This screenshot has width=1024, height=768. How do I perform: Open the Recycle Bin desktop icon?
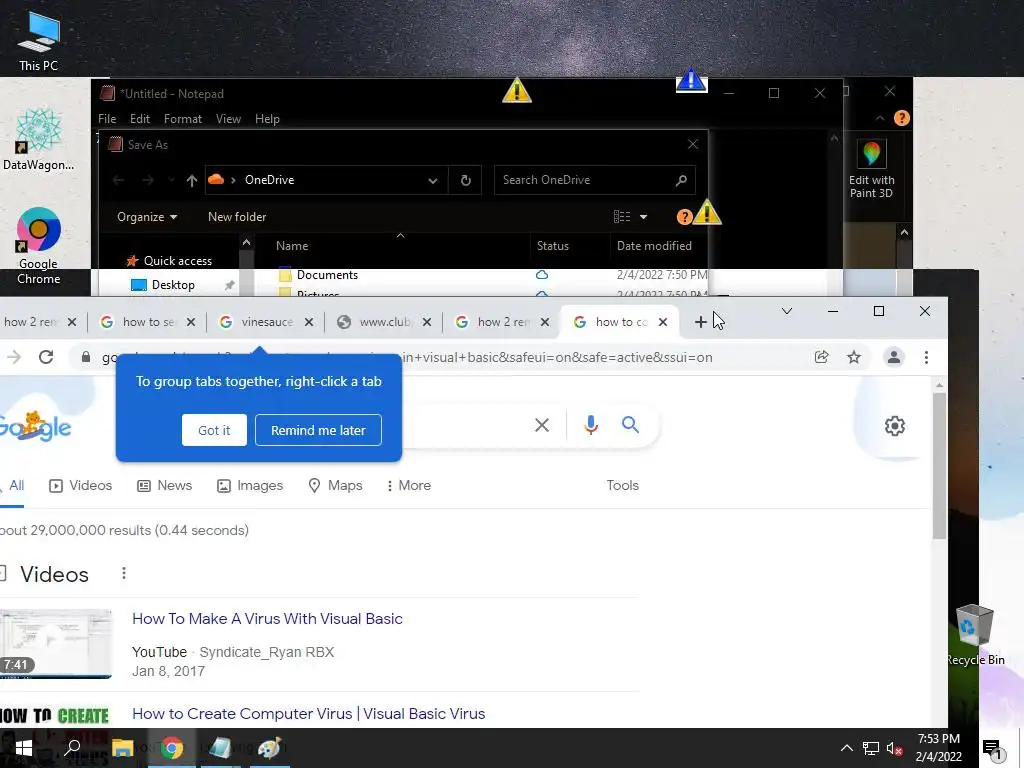[x=975, y=633]
